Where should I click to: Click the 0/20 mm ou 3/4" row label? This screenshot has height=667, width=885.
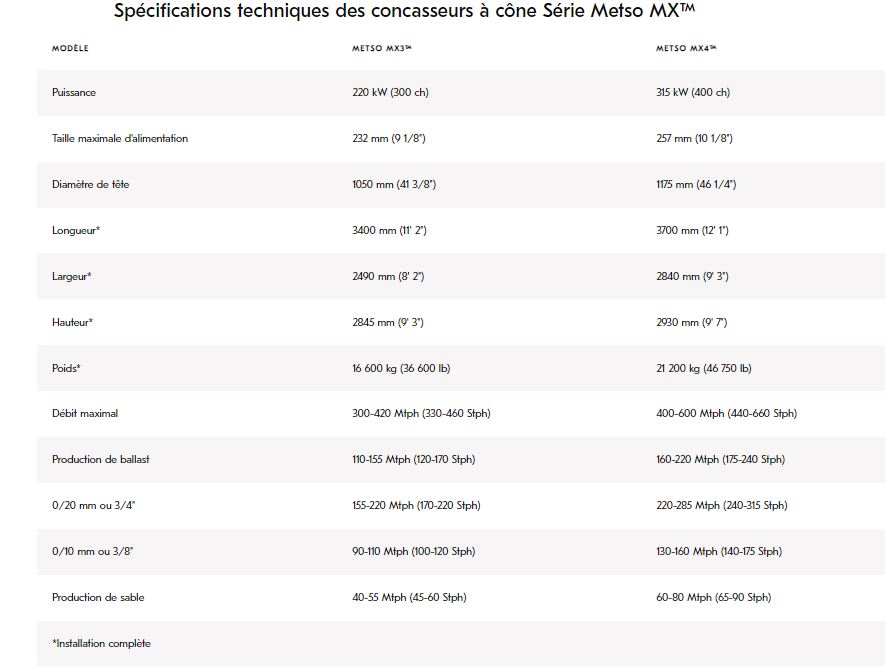coord(93,506)
